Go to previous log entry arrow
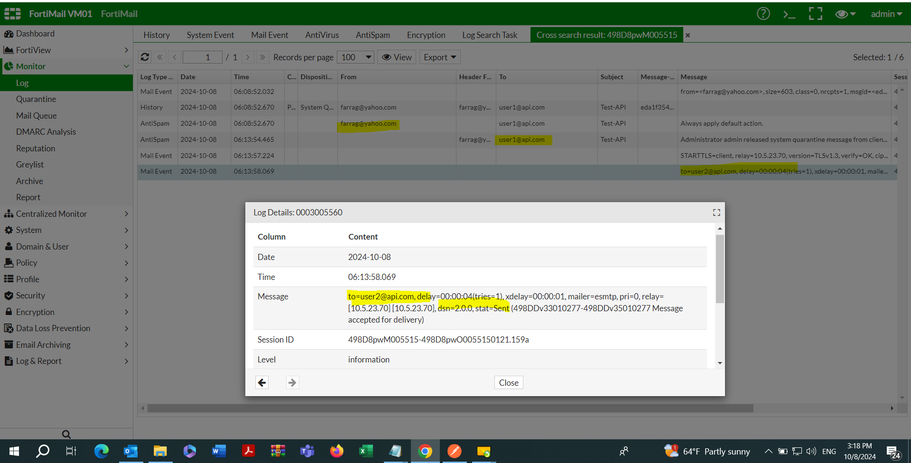This screenshot has height=463, width=911. click(x=262, y=382)
